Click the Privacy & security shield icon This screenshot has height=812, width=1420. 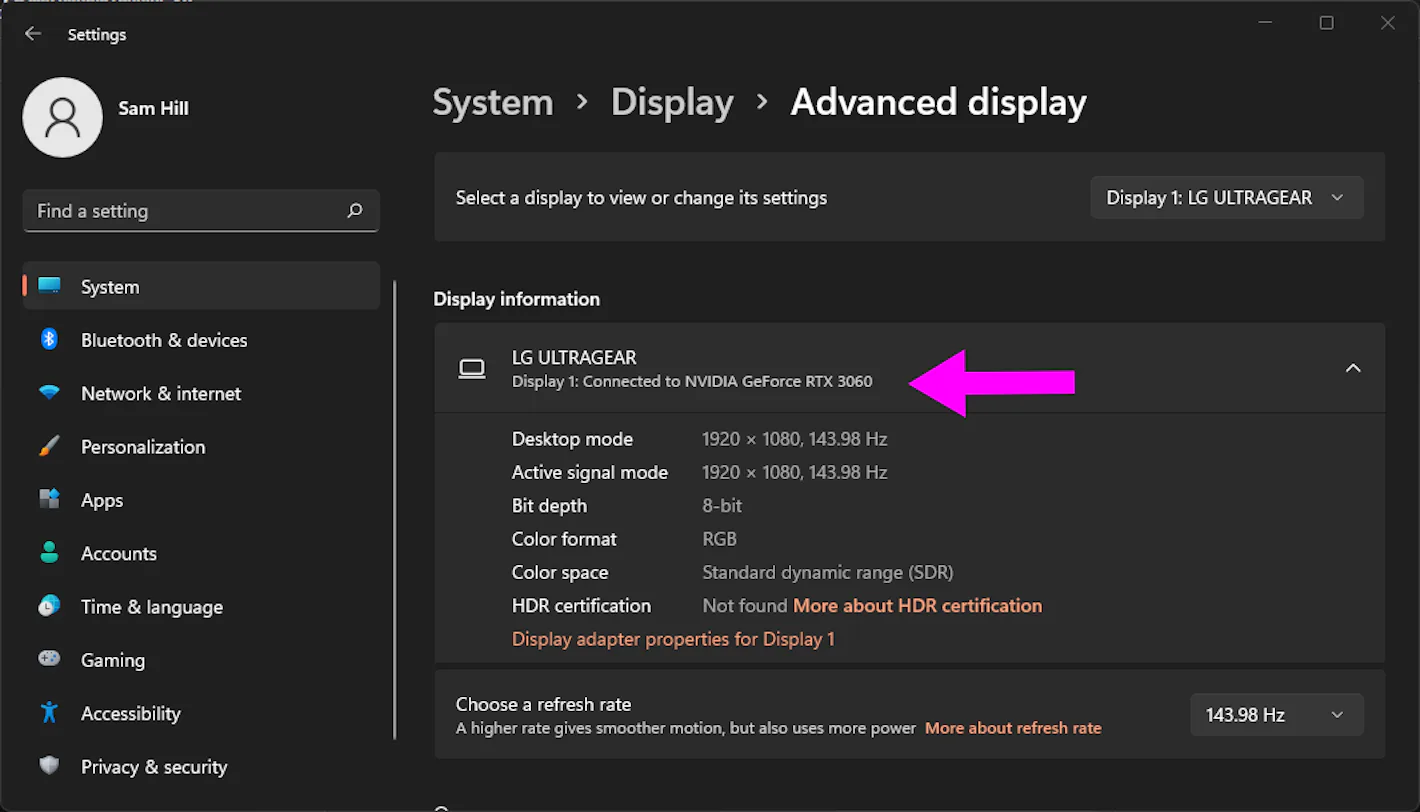coord(49,766)
